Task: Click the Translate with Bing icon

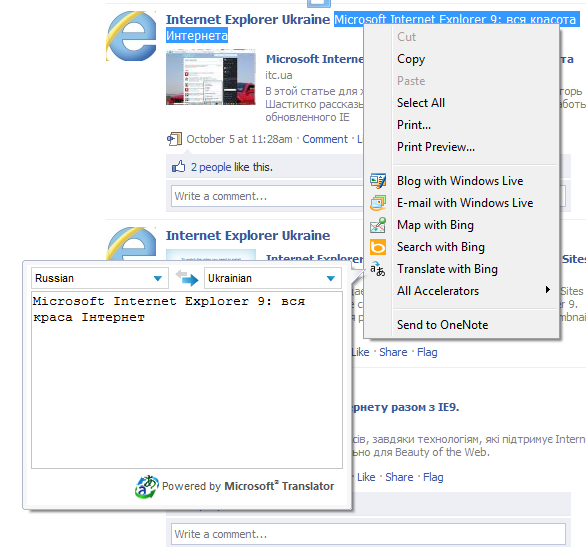Action: click(x=378, y=269)
